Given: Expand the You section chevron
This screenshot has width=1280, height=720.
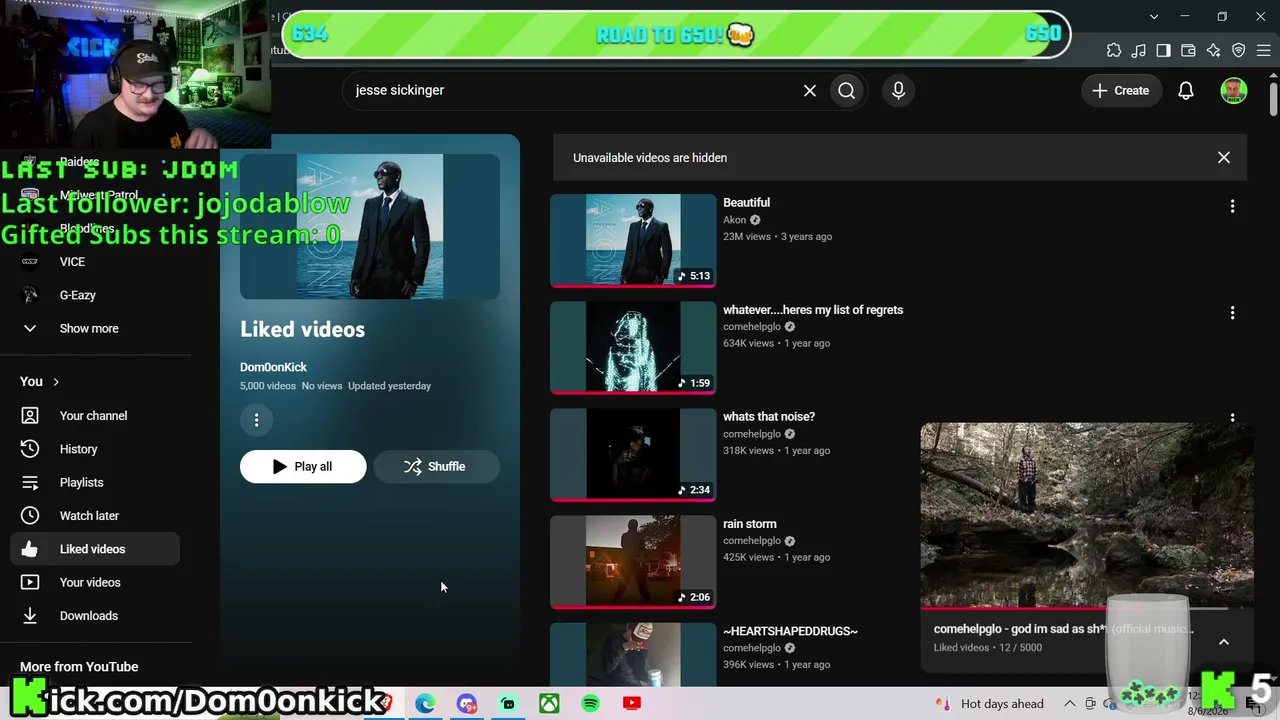Looking at the screenshot, I should (56, 382).
